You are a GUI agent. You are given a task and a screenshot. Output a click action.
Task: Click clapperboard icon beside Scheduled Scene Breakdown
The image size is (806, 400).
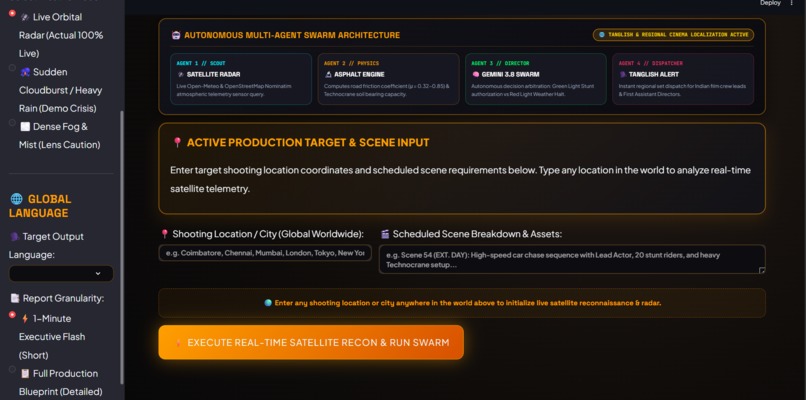coord(385,234)
